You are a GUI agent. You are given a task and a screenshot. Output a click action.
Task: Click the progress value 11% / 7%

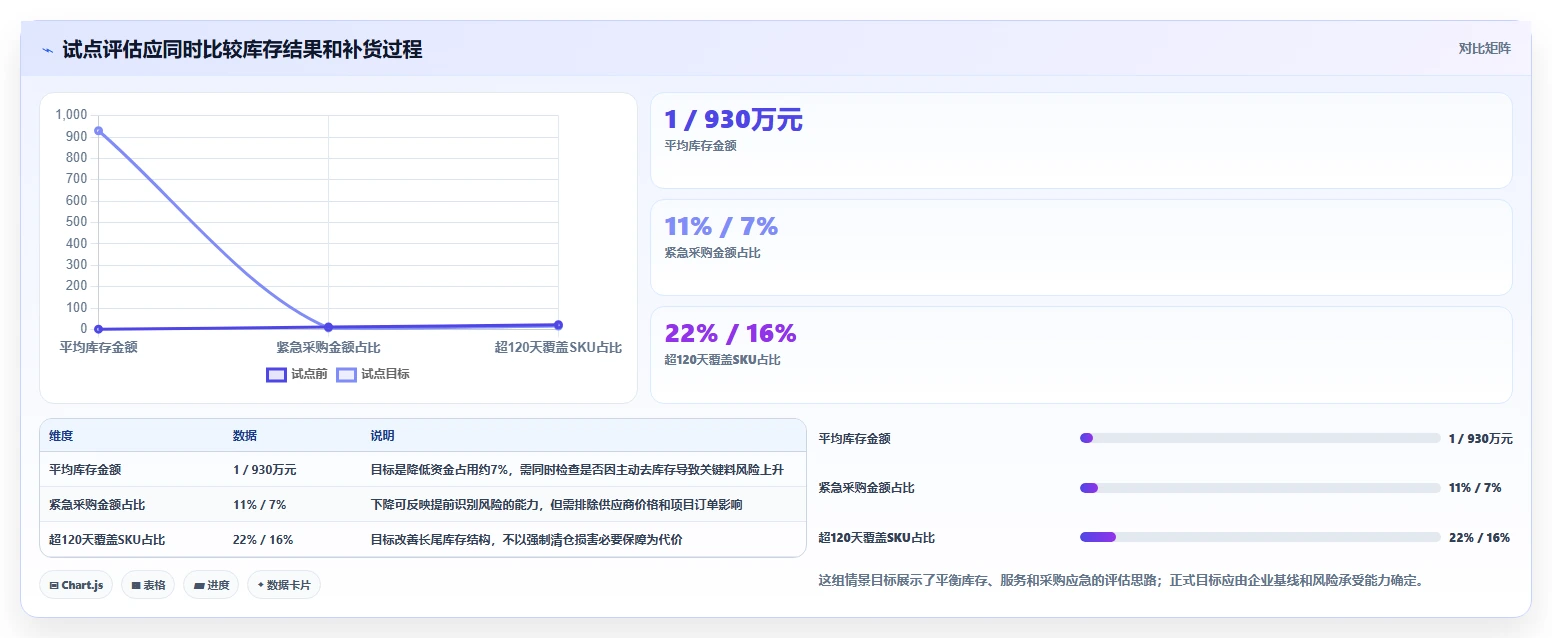pos(1475,488)
